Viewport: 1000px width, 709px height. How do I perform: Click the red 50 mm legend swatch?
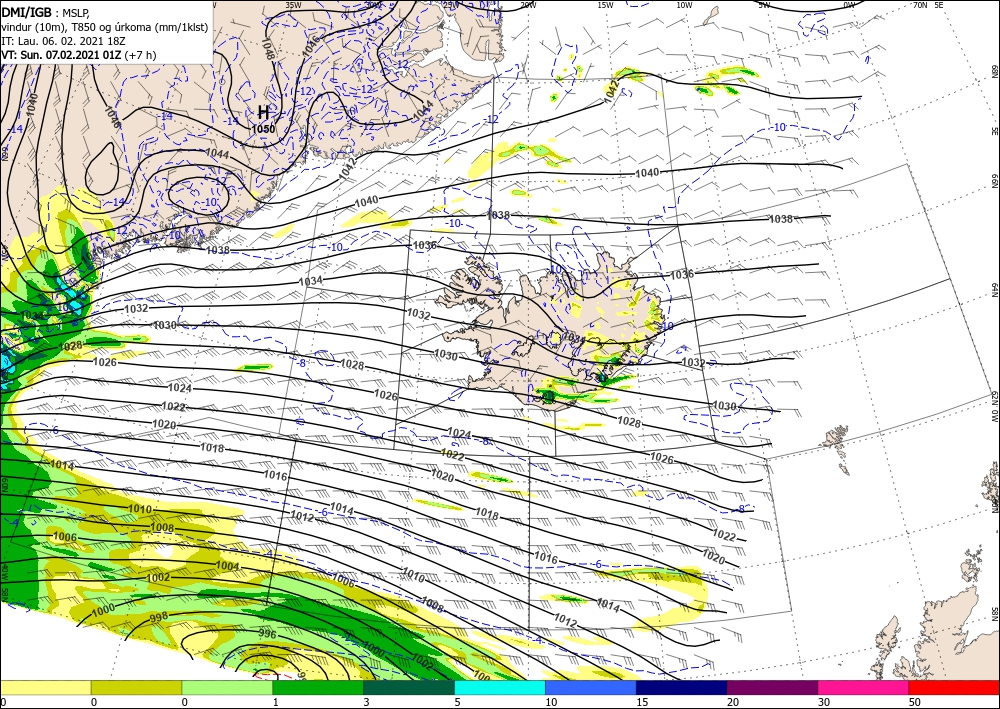[x=954, y=687]
